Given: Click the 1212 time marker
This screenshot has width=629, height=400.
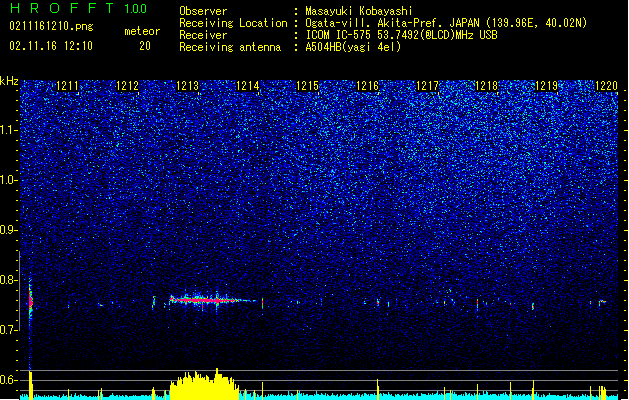Looking at the screenshot, I should (x=127, y=86).
